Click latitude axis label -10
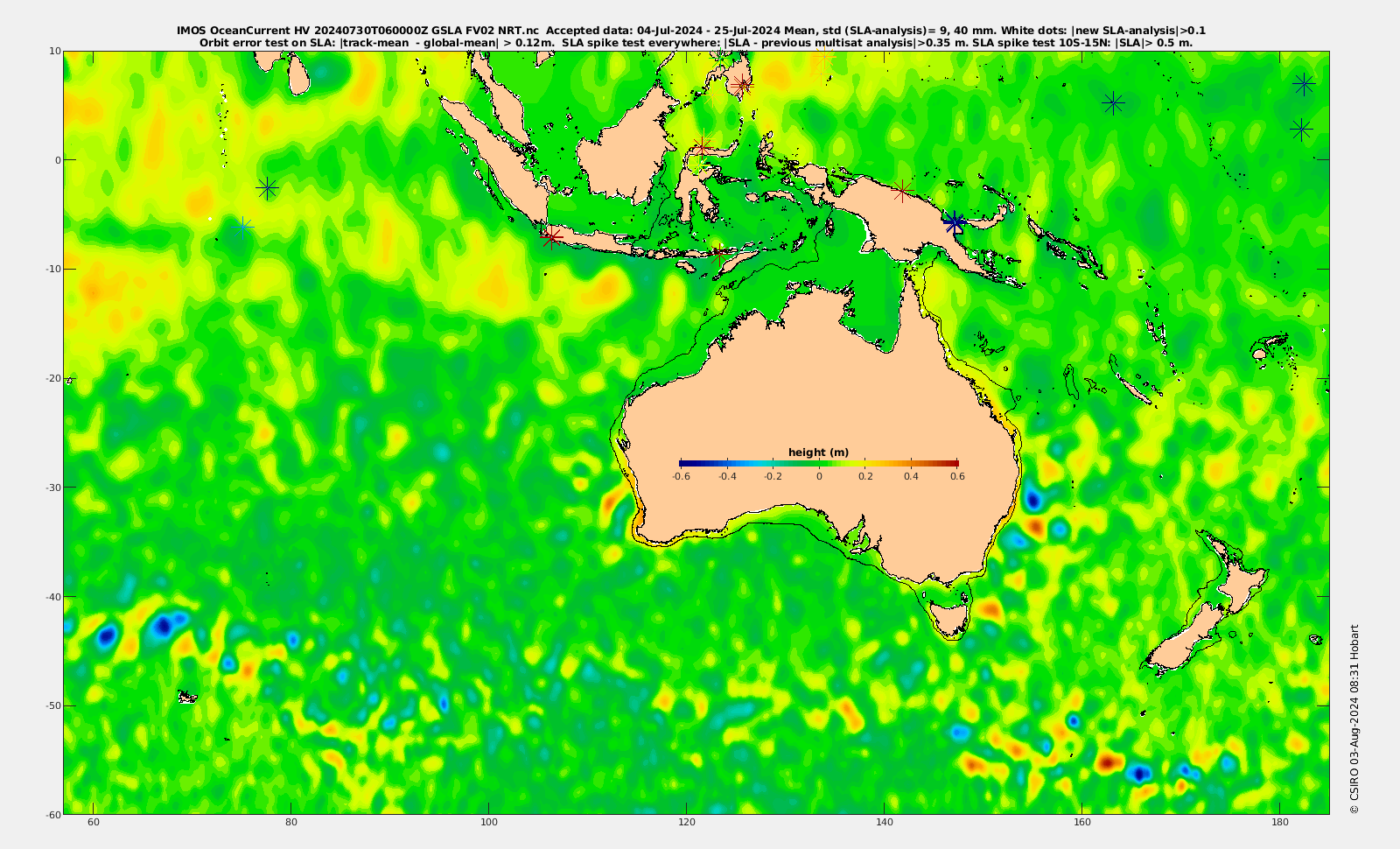1400x849 pixels. pyautogui.click(x=52, y=269)
